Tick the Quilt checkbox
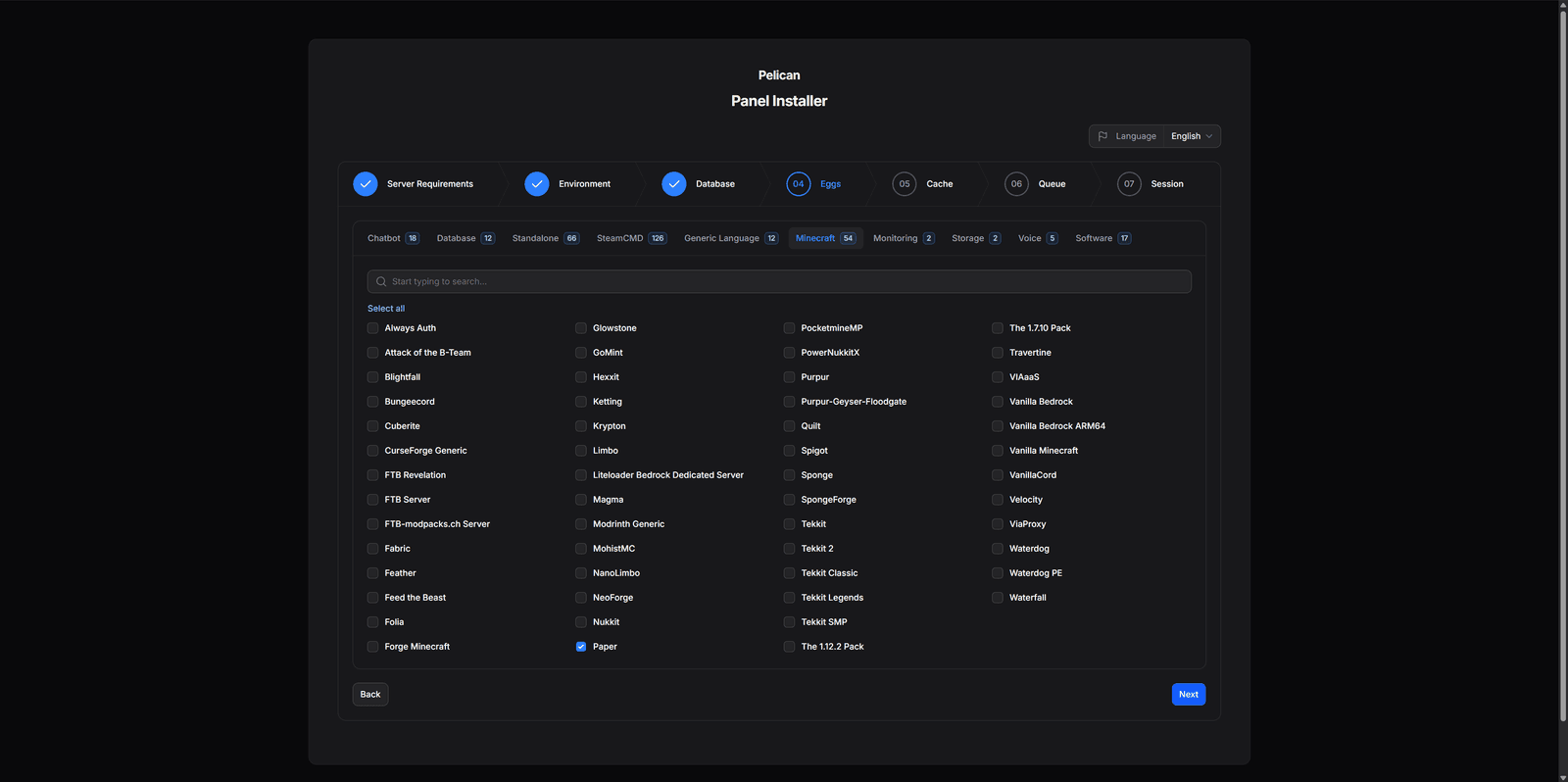Screen dimensions: 1568x782 point(789,426)
